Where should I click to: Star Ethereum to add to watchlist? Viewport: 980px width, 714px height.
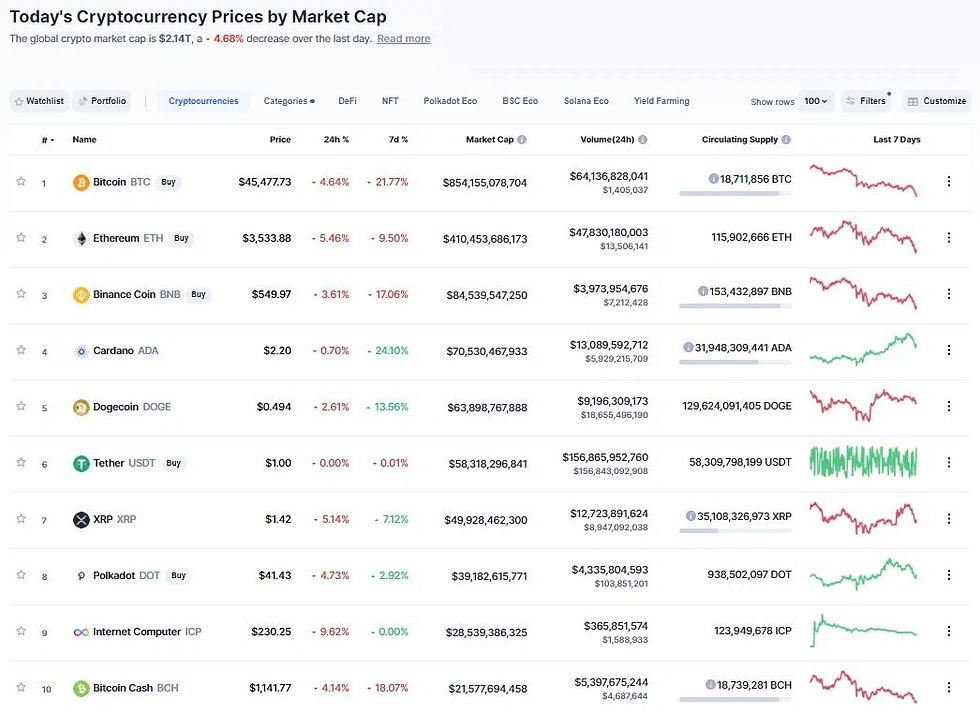21,238
